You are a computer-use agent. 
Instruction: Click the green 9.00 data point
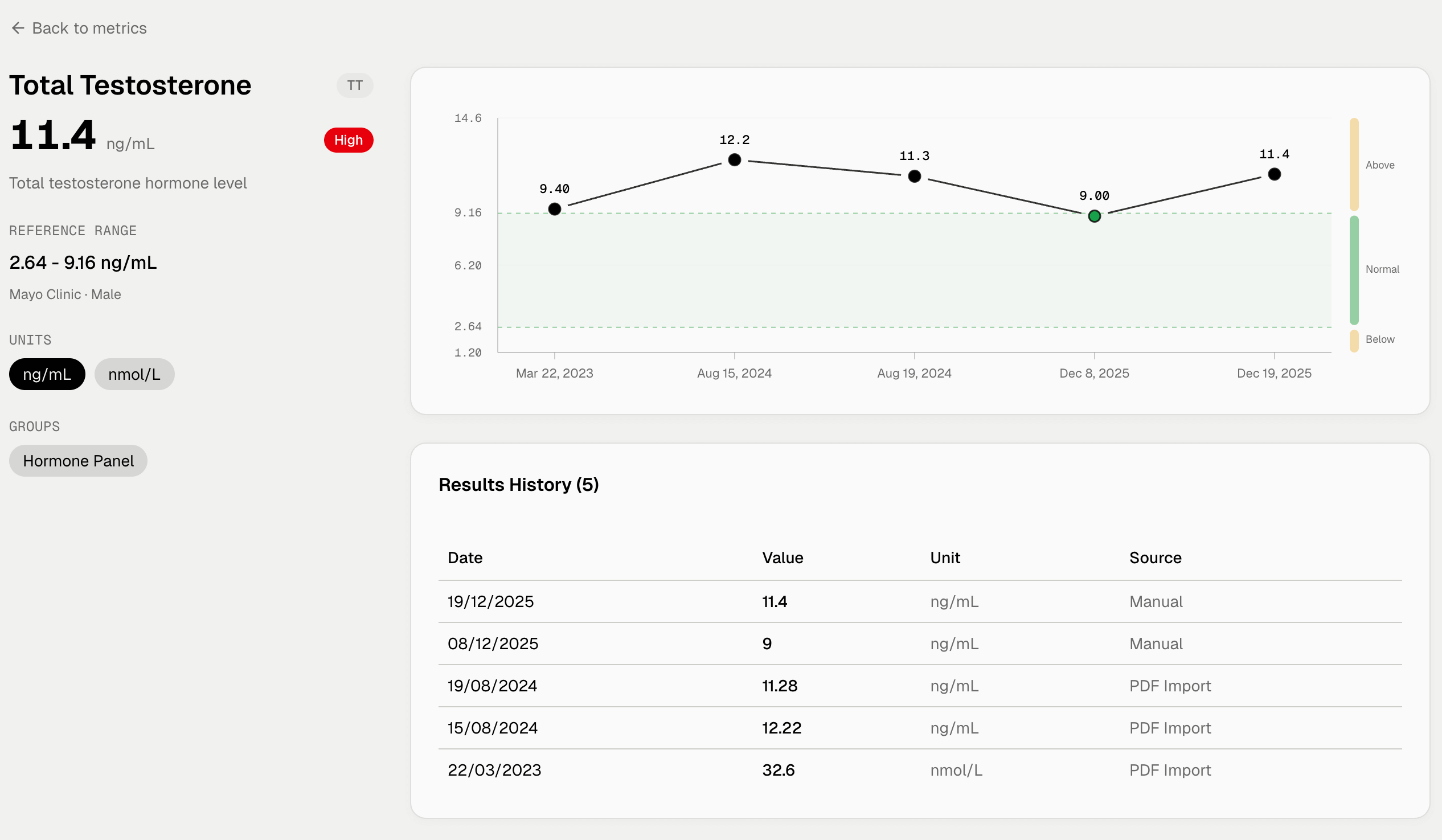click(x=1095, y=216)
